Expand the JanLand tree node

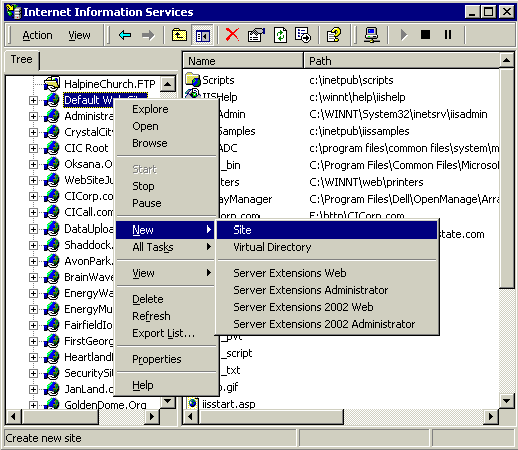[33, 389]
